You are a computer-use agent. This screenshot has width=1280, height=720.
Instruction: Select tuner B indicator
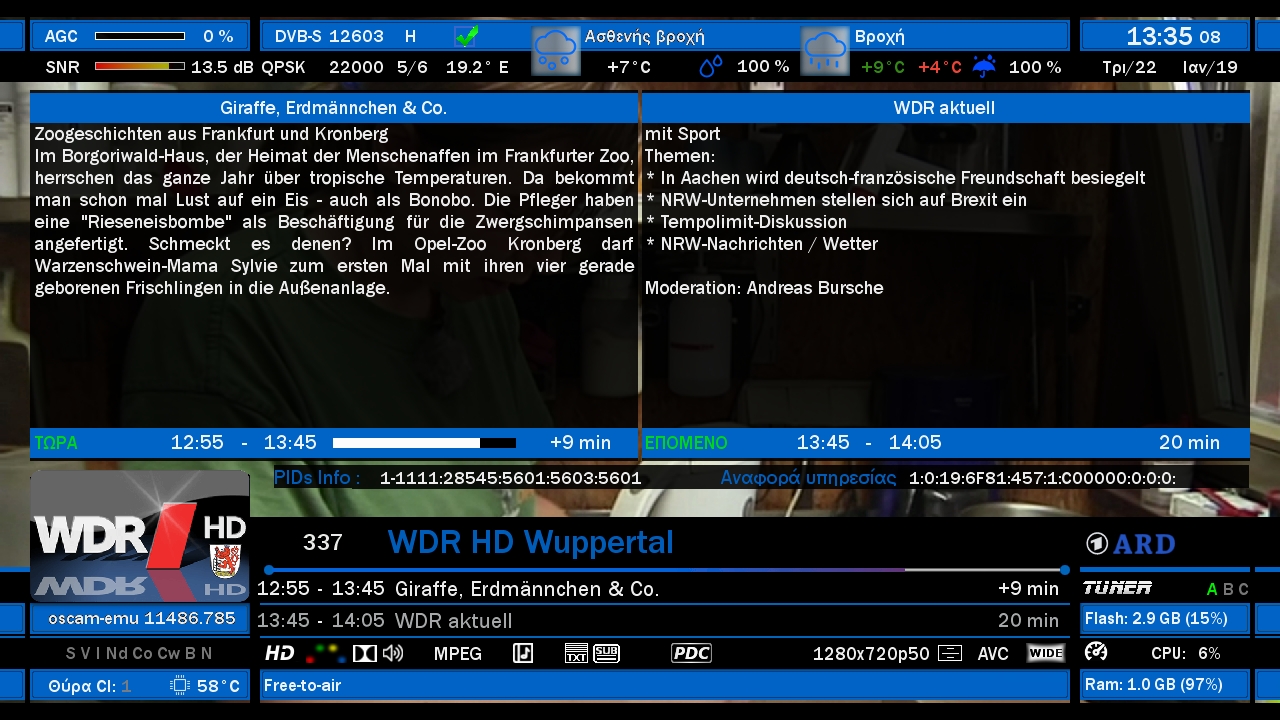coord(1228,589)
